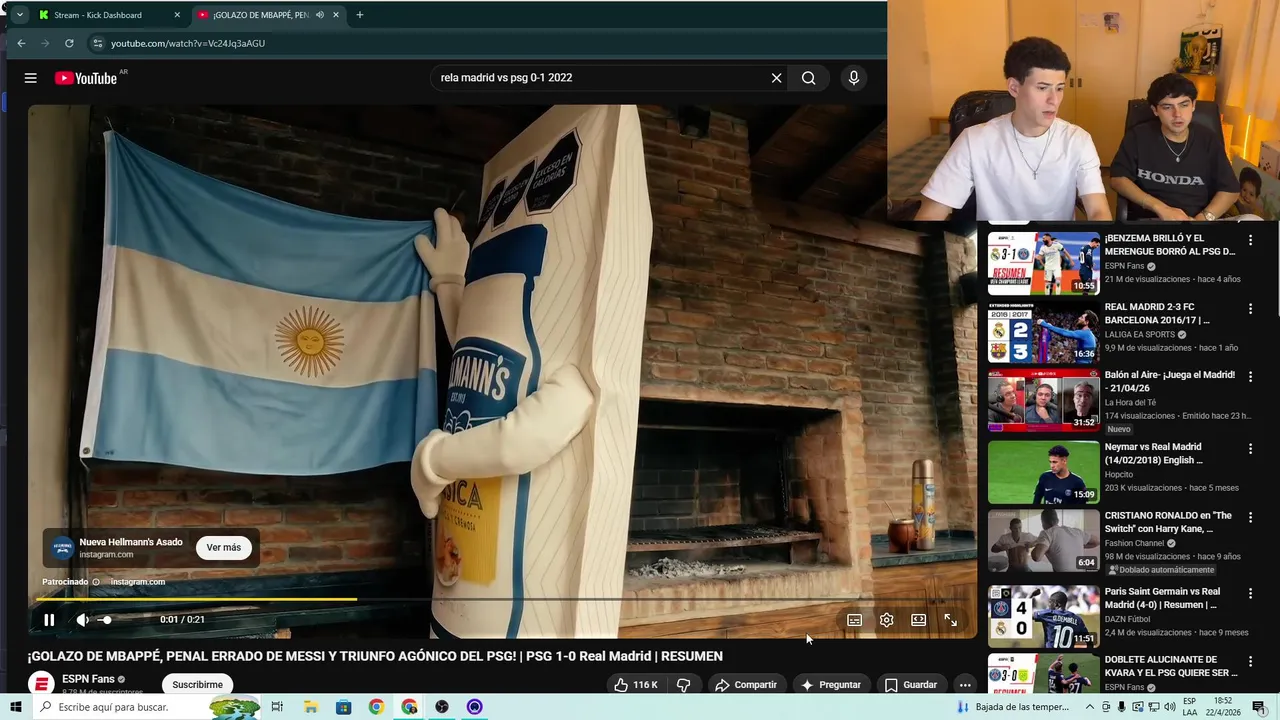Open Cristiano Ronaldo 'The Switch' video title
The height and width of the screenshot is (720, 1280).
(1168, 522)
